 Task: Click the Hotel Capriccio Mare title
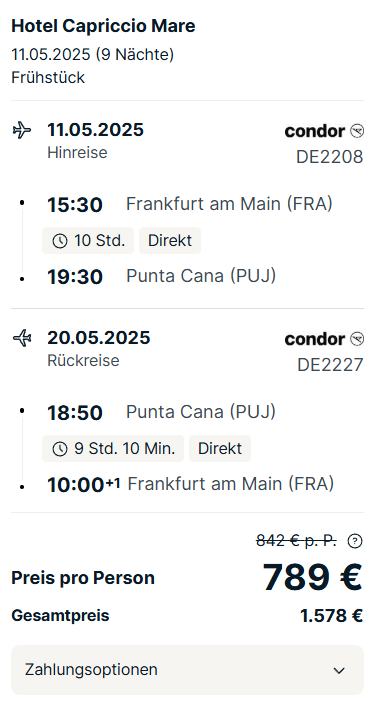[103, 26]
